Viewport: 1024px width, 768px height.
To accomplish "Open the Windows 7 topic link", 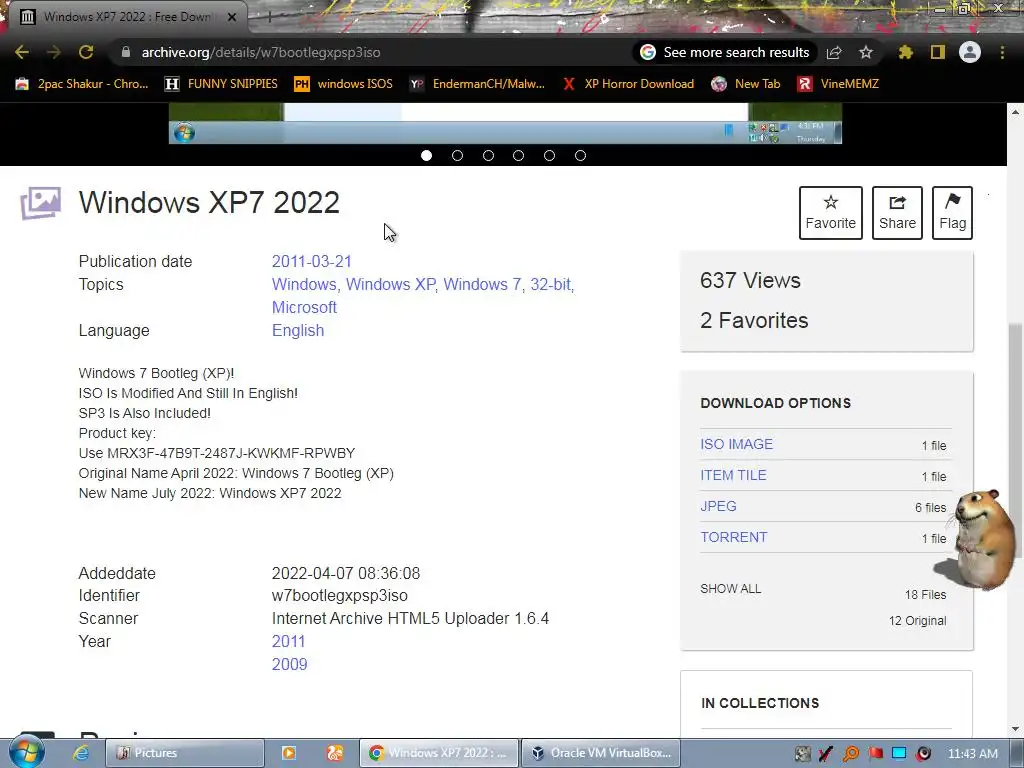I will click(482, 285).
